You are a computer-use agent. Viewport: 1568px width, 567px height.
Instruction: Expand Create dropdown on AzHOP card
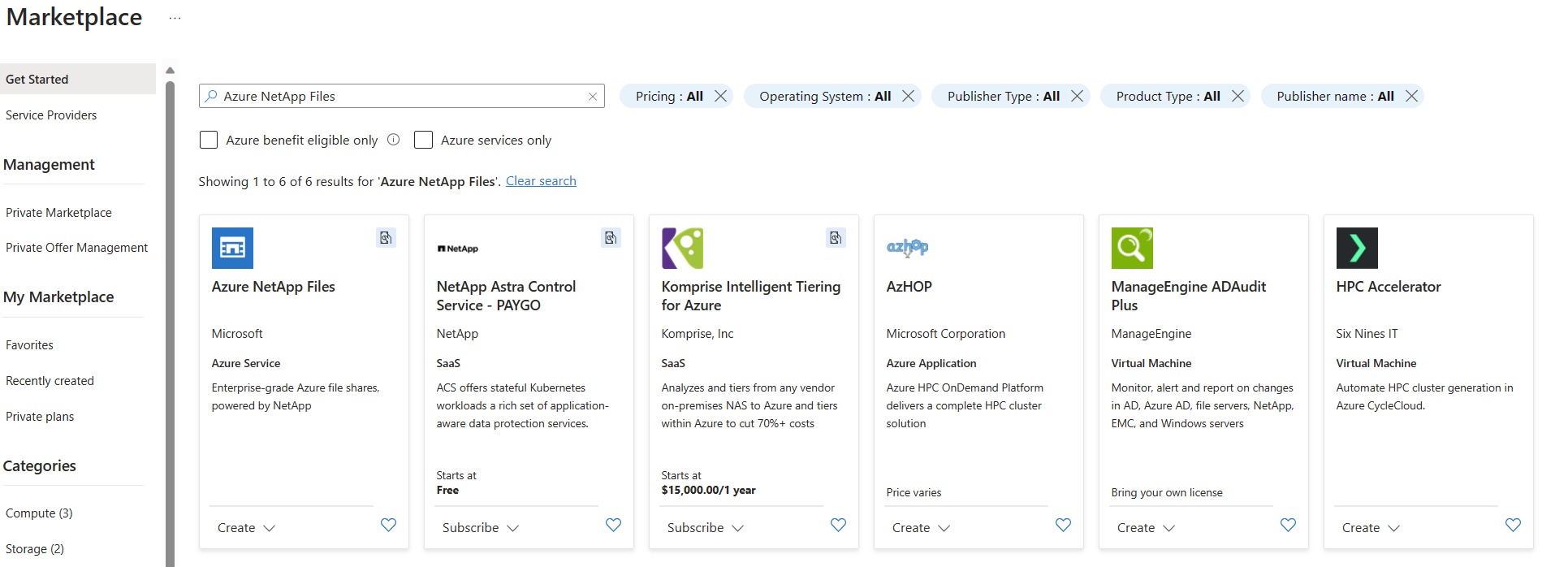click(x=921, y=528)
